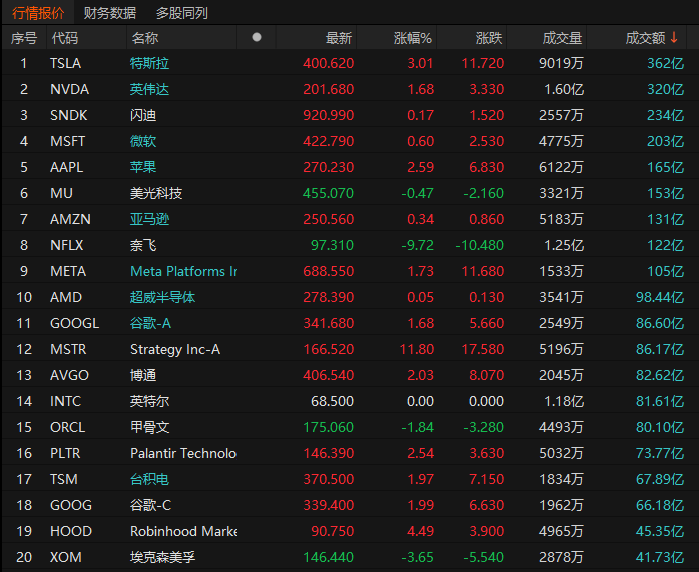Click the circle marker icon in header
The width and height of the screenshot is (699, 572).
pos(257,38)
